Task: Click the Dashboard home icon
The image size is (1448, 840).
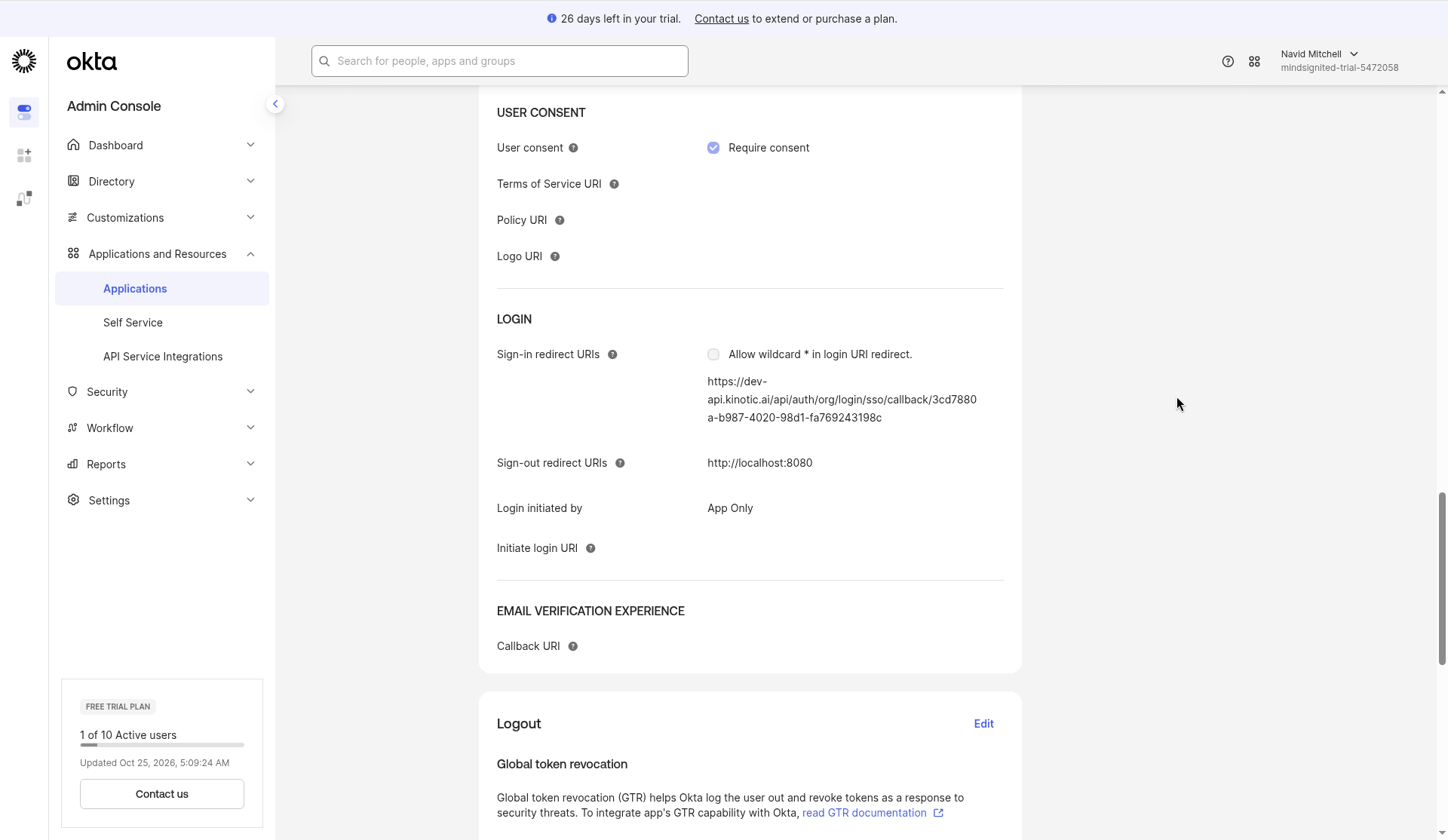Action: [73, 145]
